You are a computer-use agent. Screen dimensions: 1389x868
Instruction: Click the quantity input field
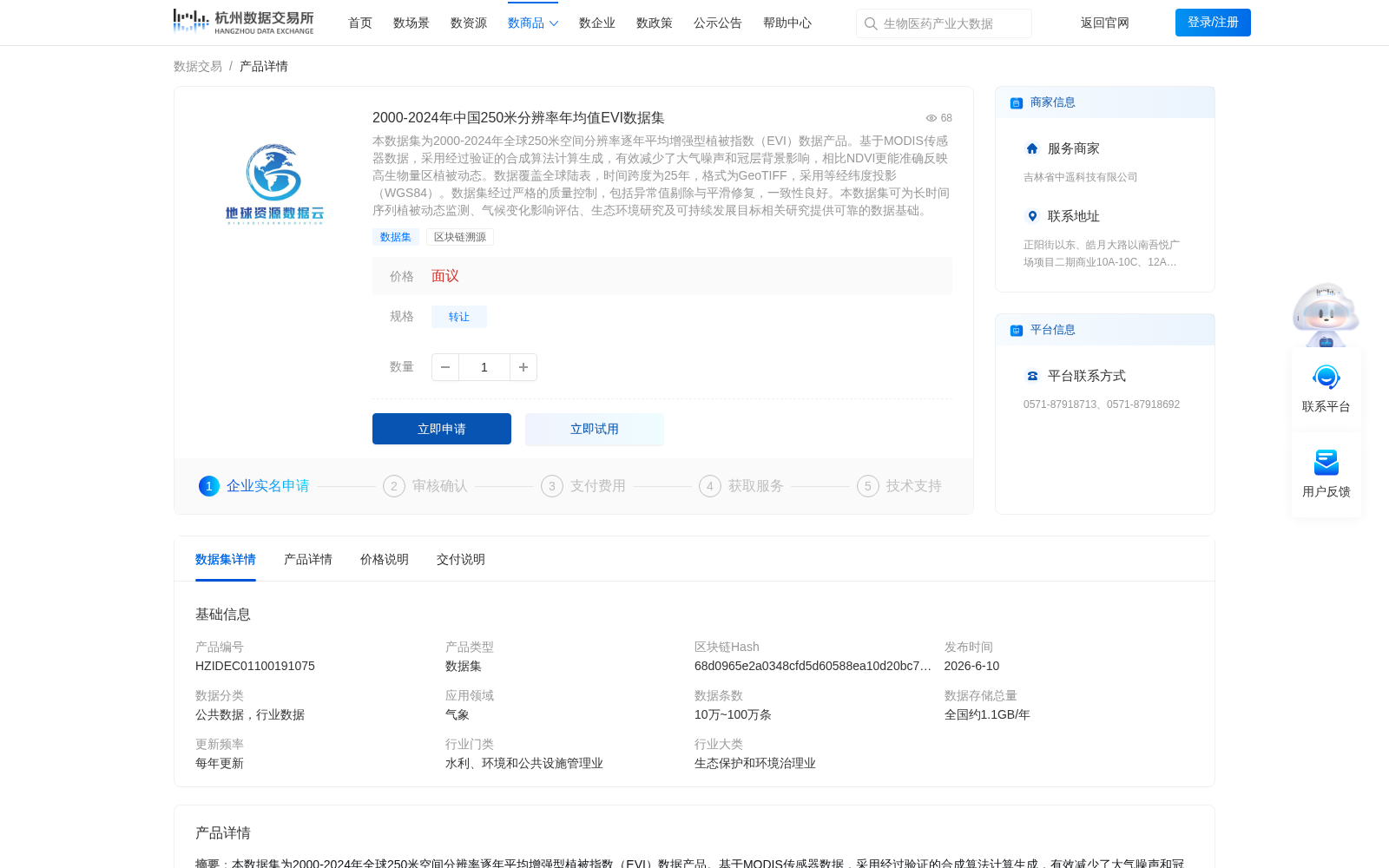484,367
